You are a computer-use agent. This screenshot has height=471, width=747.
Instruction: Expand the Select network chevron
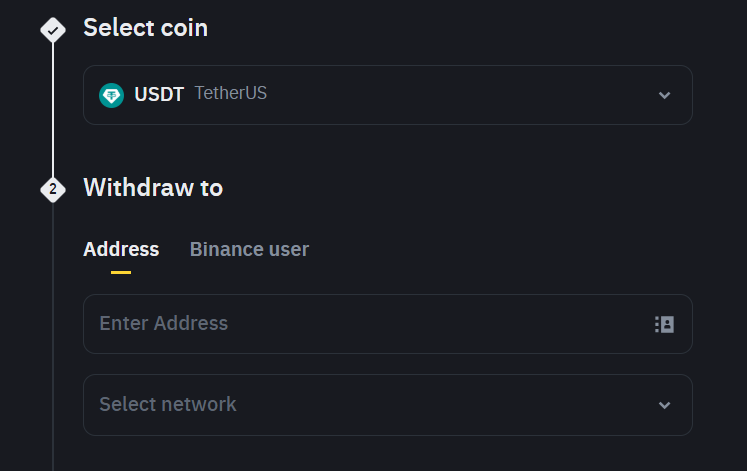[x=665, y=405]
